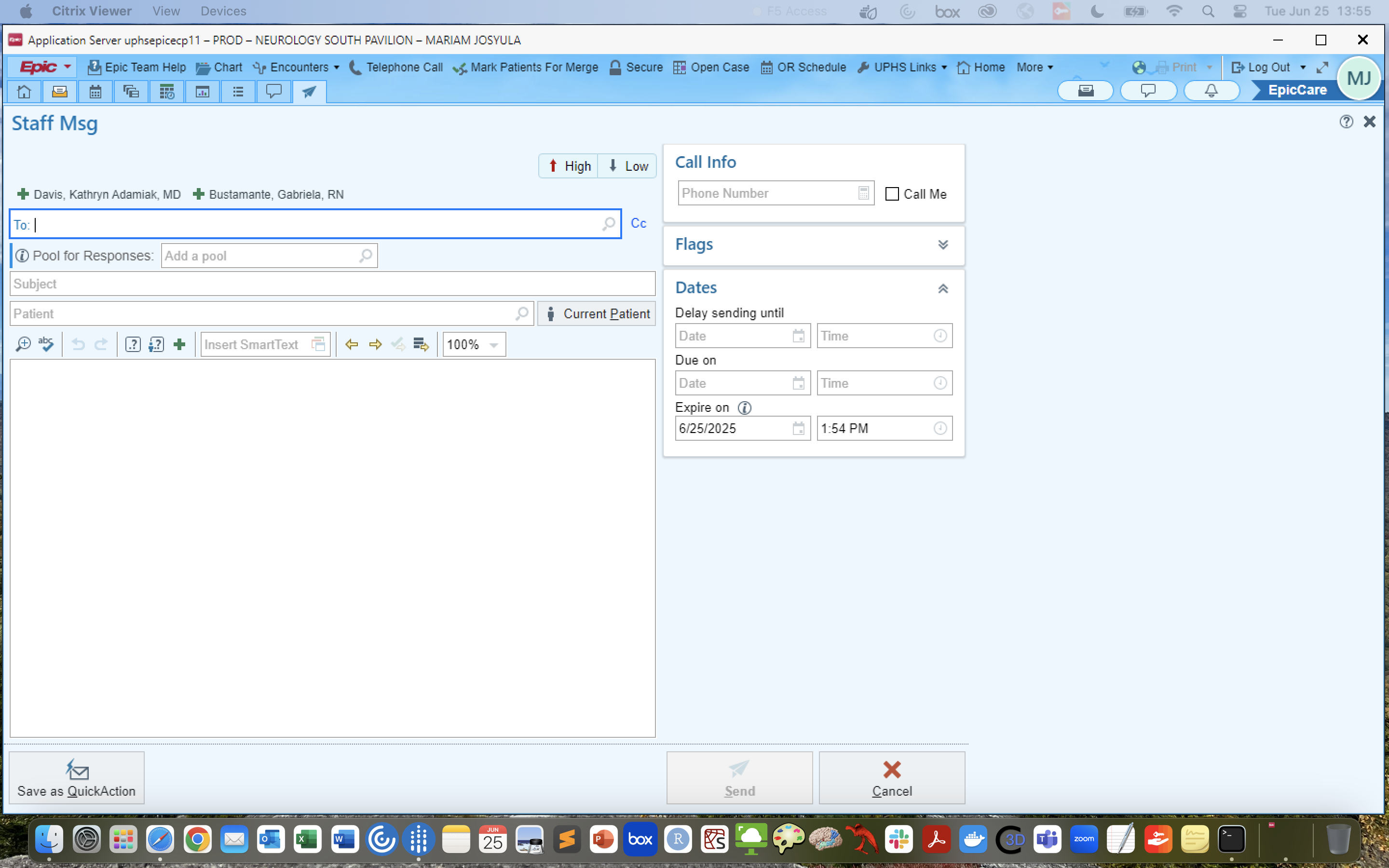Open Chart from the toolbar
This screenshot has height=868, width=1389.
pyautogui.click(x=218, y=67)
